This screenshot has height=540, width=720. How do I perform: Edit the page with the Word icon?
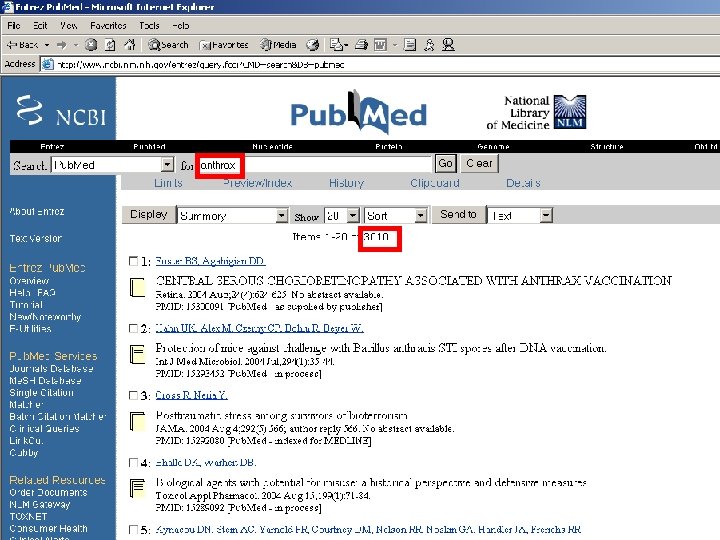381,45
